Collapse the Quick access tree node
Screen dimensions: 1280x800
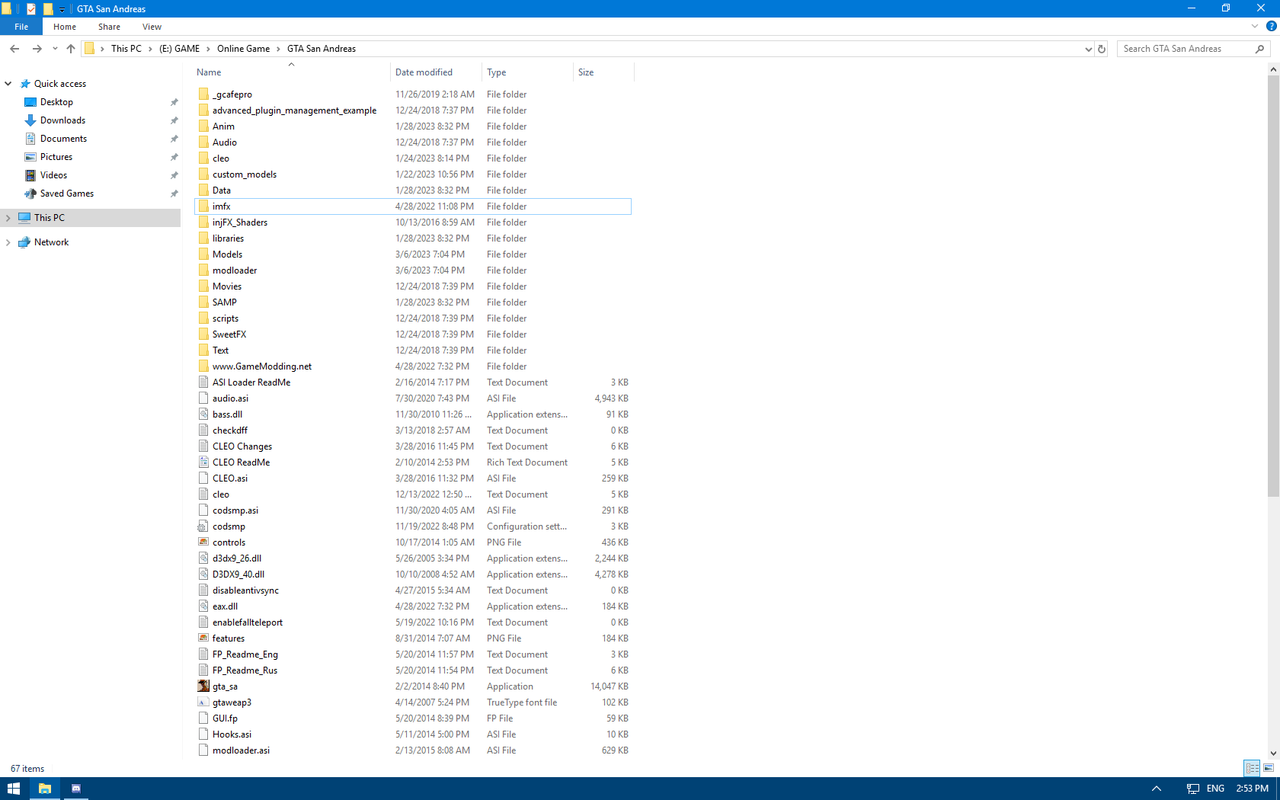[8, 84]
